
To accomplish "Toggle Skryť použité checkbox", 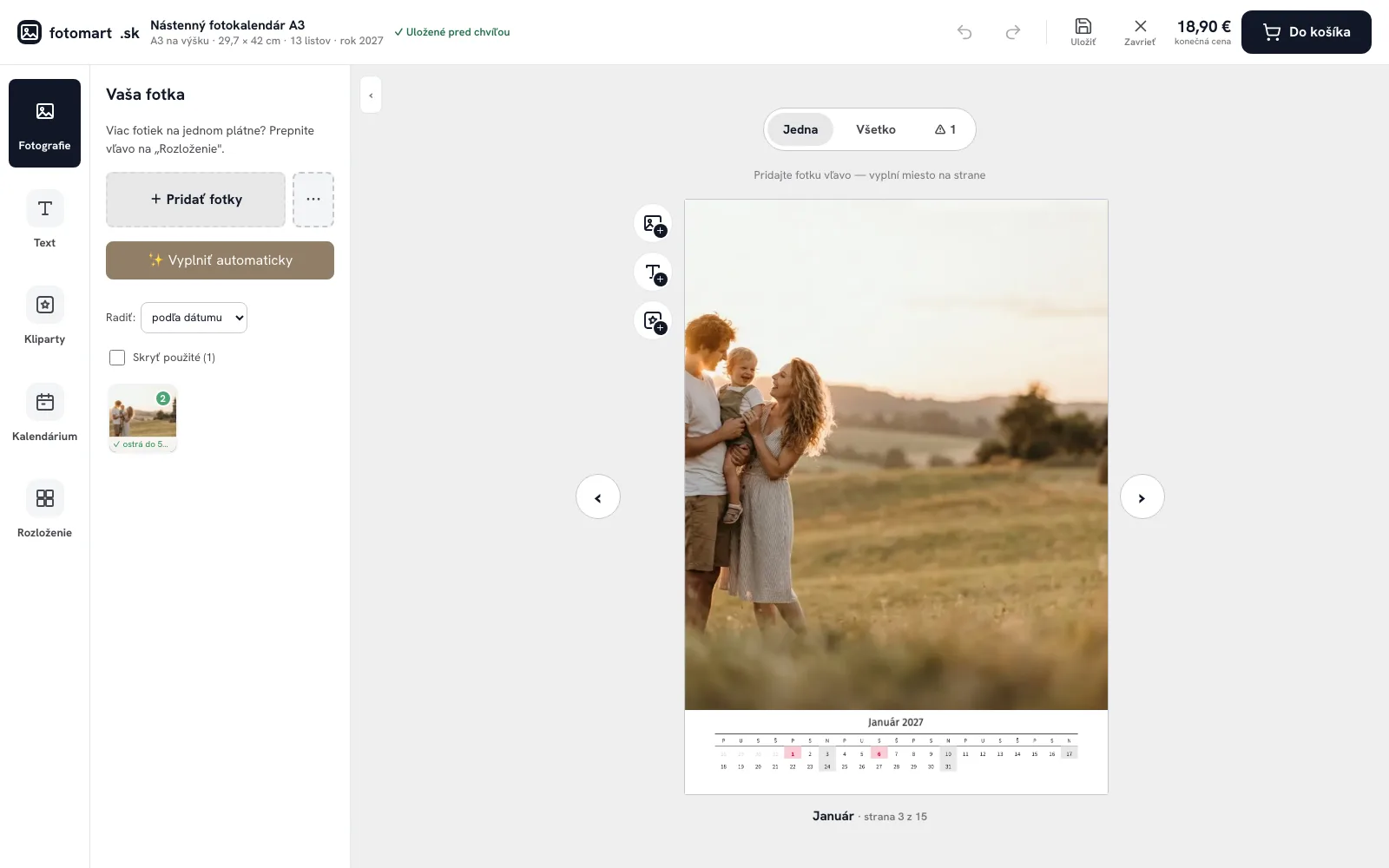I will [117, 358].
